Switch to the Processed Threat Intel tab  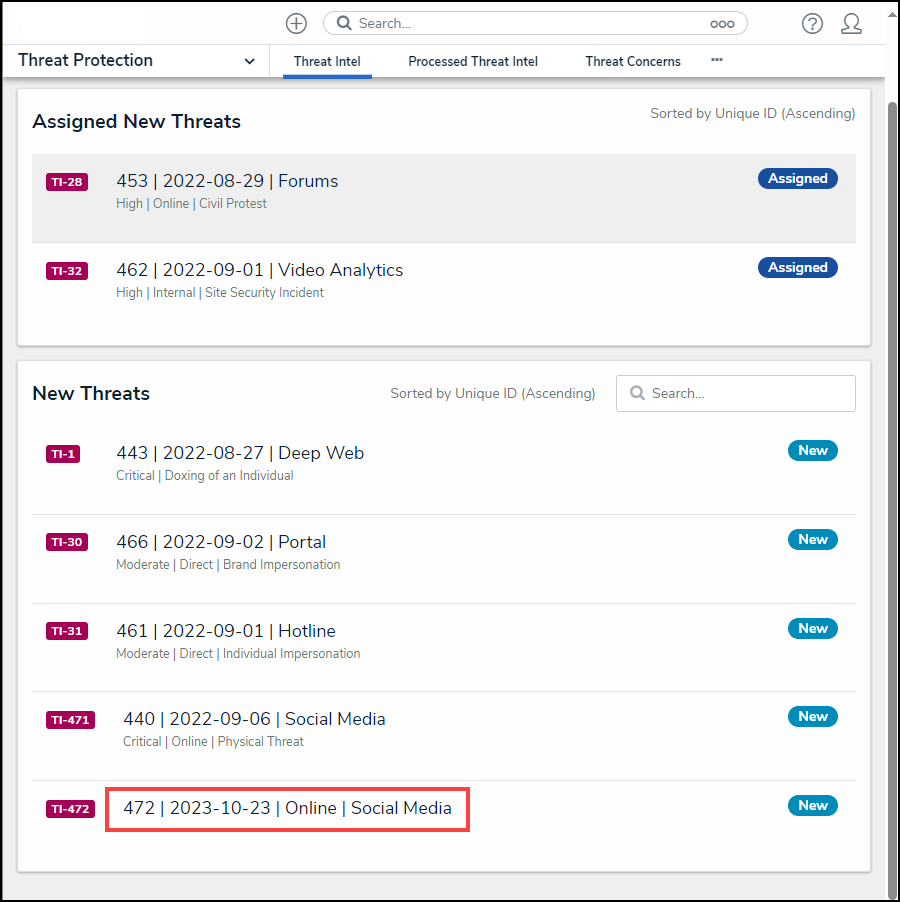coord(473,61)
